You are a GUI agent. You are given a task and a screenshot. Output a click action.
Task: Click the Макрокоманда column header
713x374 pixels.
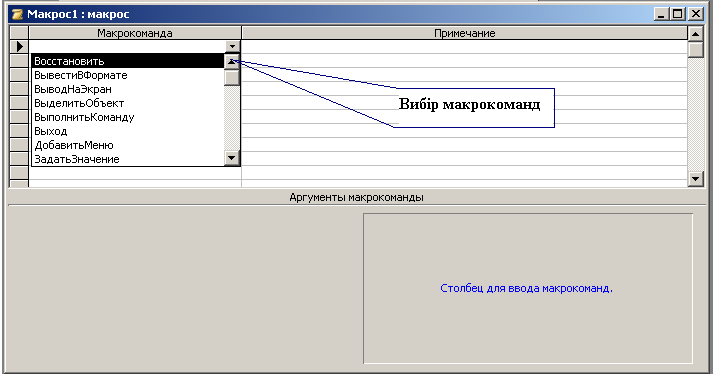pos(135,33)
